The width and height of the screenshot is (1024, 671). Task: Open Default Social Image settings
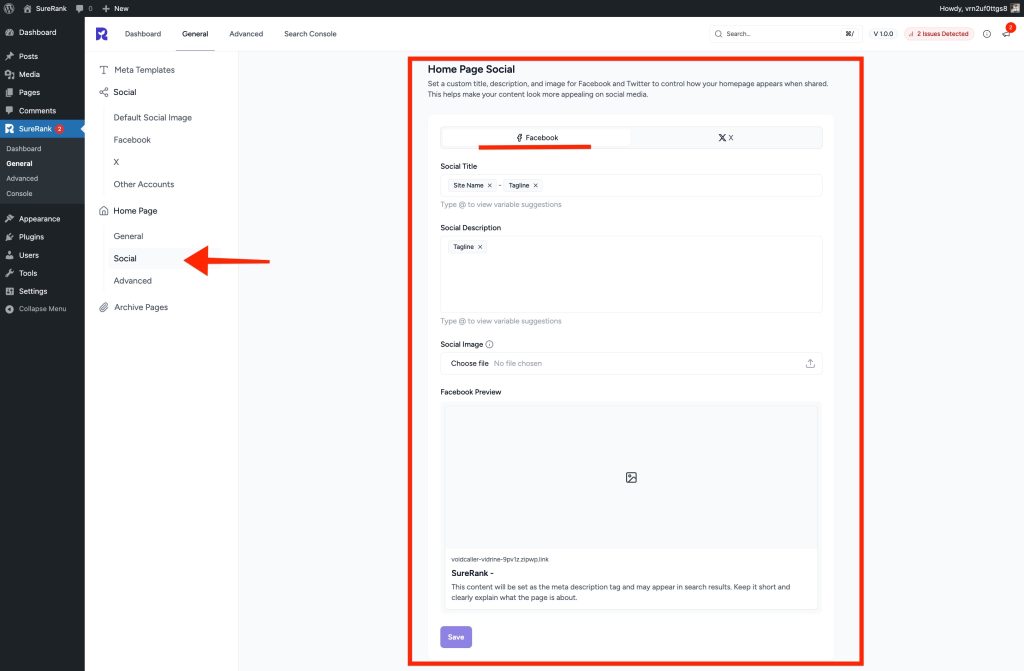(x=153, y=118)
